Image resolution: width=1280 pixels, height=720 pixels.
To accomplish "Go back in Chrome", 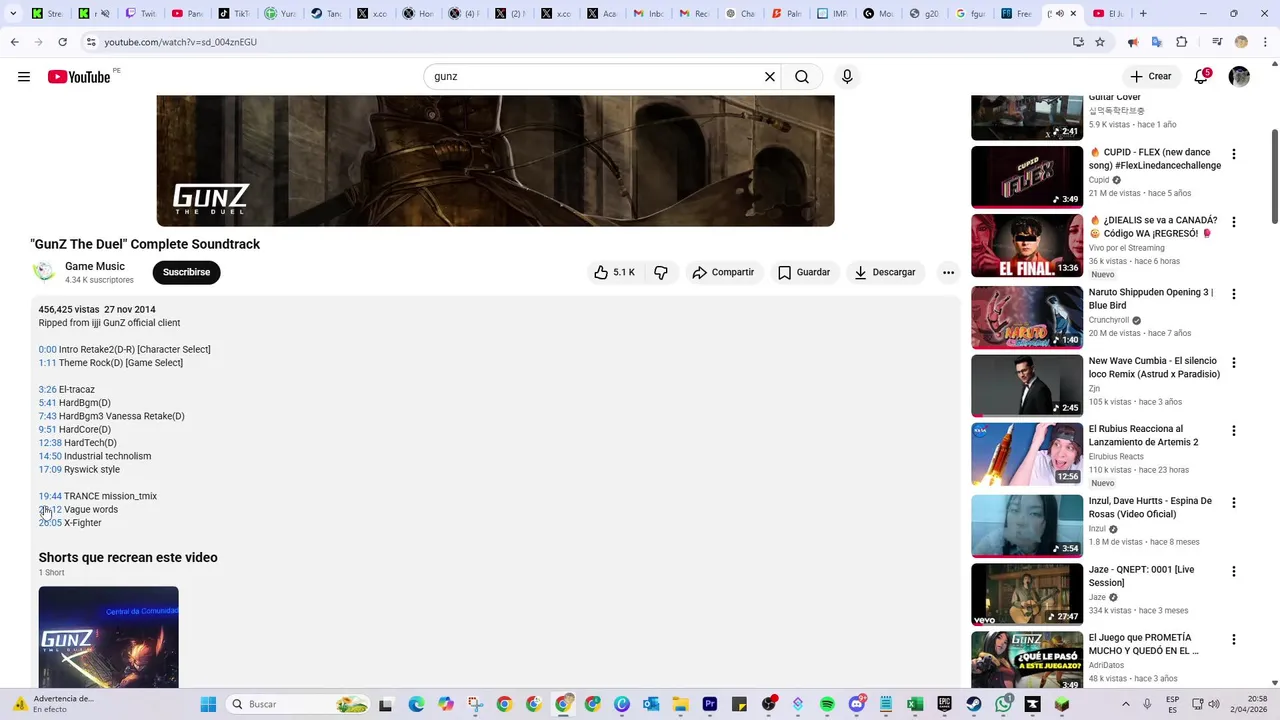I will point(14,42).
